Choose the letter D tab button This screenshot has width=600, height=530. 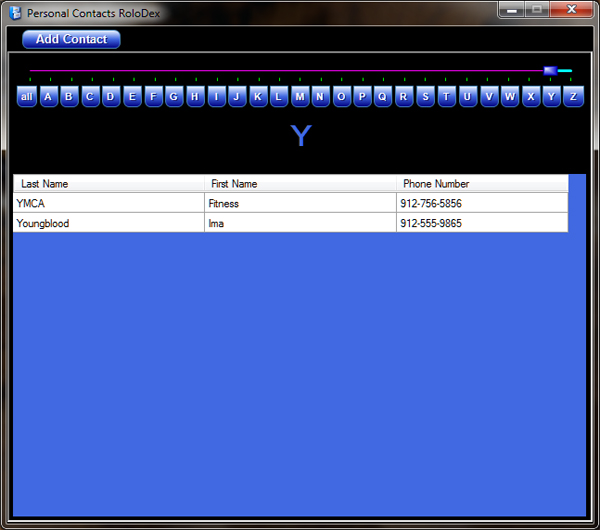pyautogui.click(x=111, y=96)
